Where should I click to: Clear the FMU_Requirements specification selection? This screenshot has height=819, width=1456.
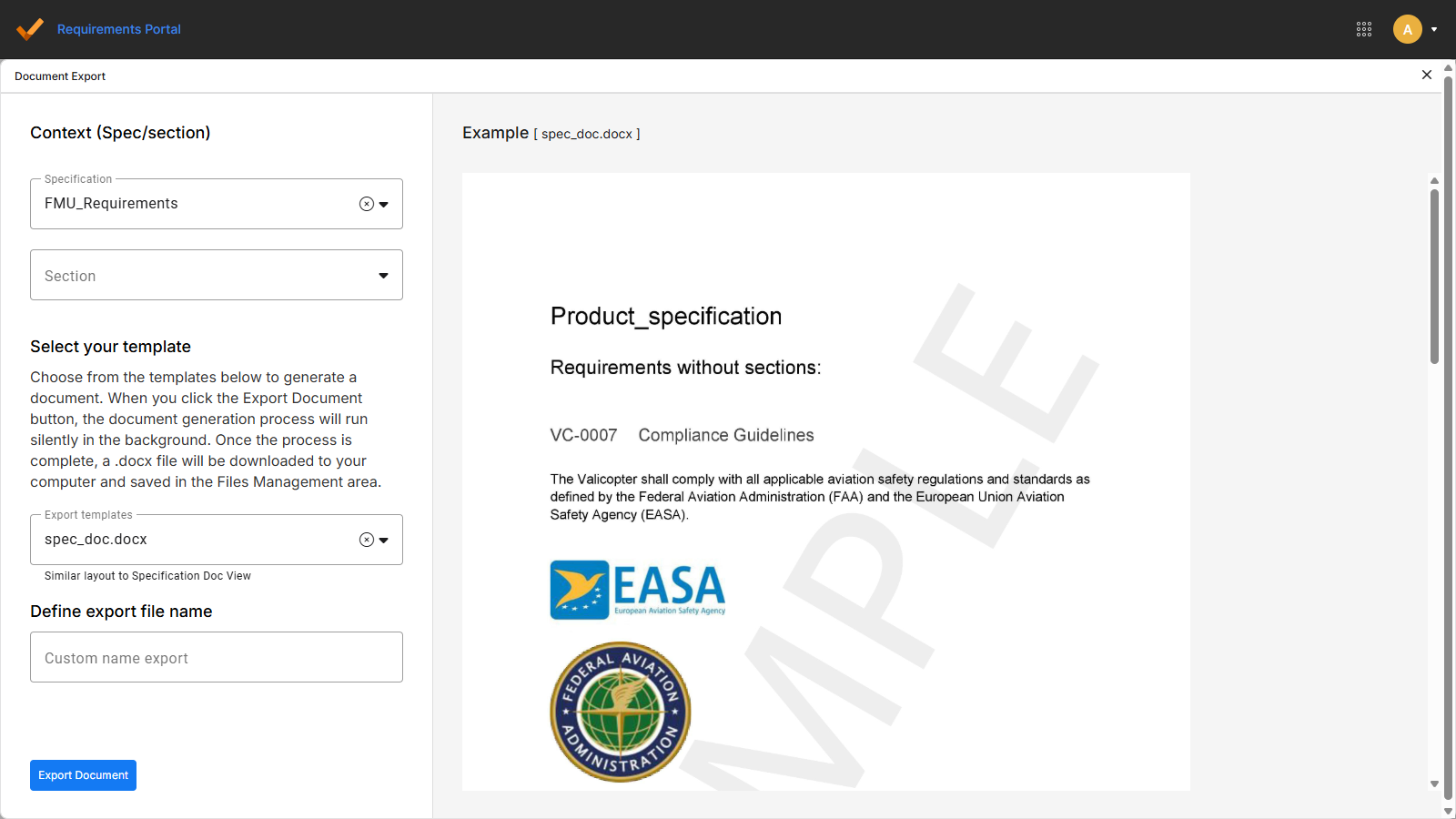pyautogui.click(x=365, y=204)
